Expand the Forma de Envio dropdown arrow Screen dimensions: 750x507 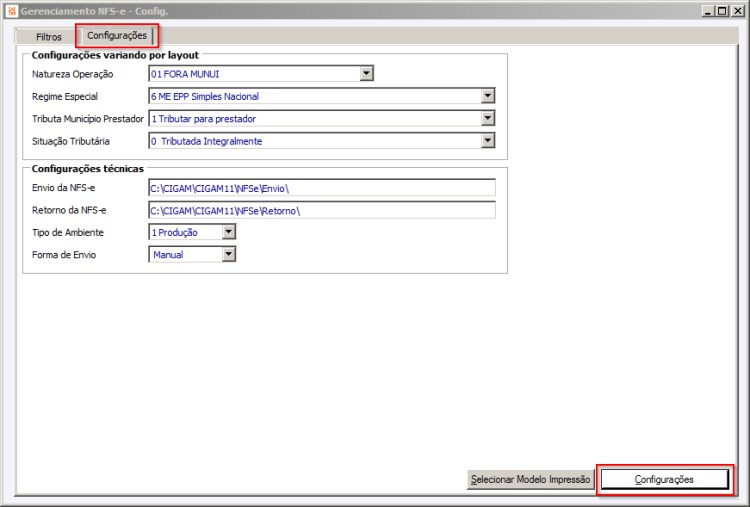point(229,254)
